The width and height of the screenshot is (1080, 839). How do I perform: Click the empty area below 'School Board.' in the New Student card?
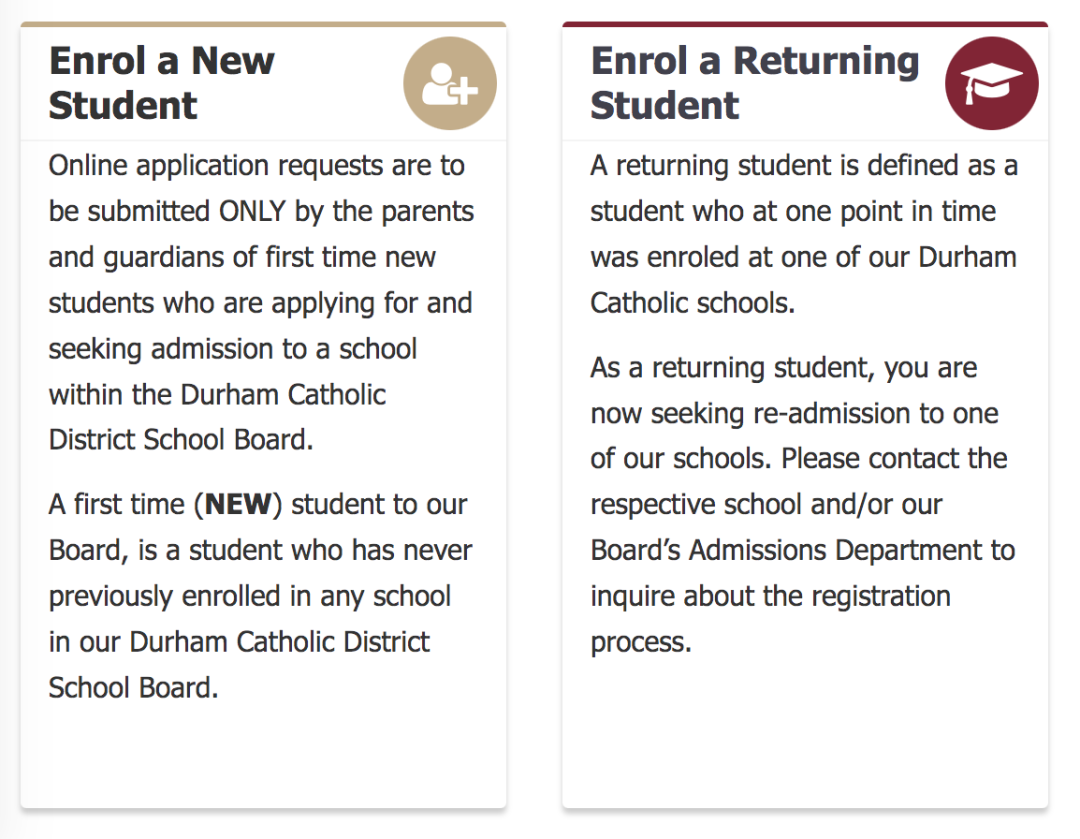(263, 754)
